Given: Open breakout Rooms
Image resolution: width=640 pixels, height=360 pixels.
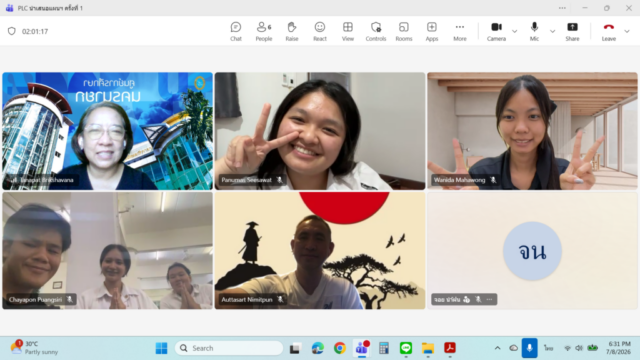Looking at the screenshot, I should click(x=404, y=31).
